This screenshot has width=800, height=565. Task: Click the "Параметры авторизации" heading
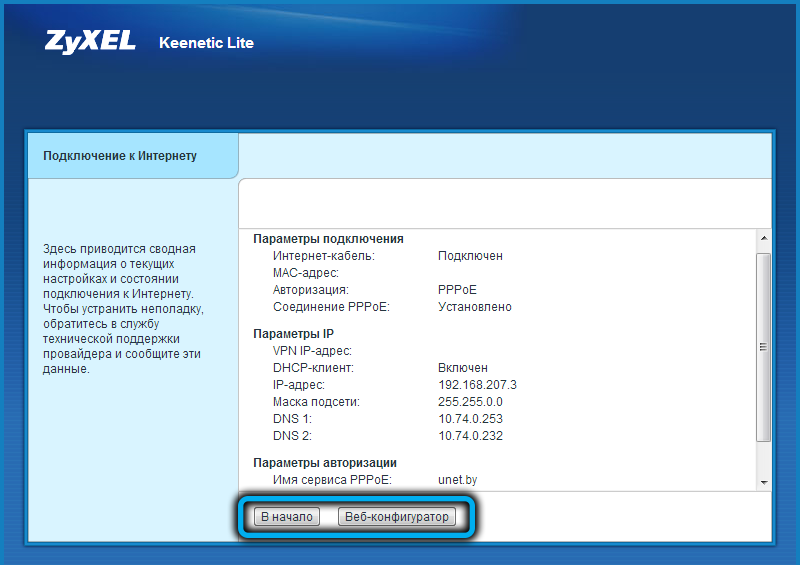324,463
